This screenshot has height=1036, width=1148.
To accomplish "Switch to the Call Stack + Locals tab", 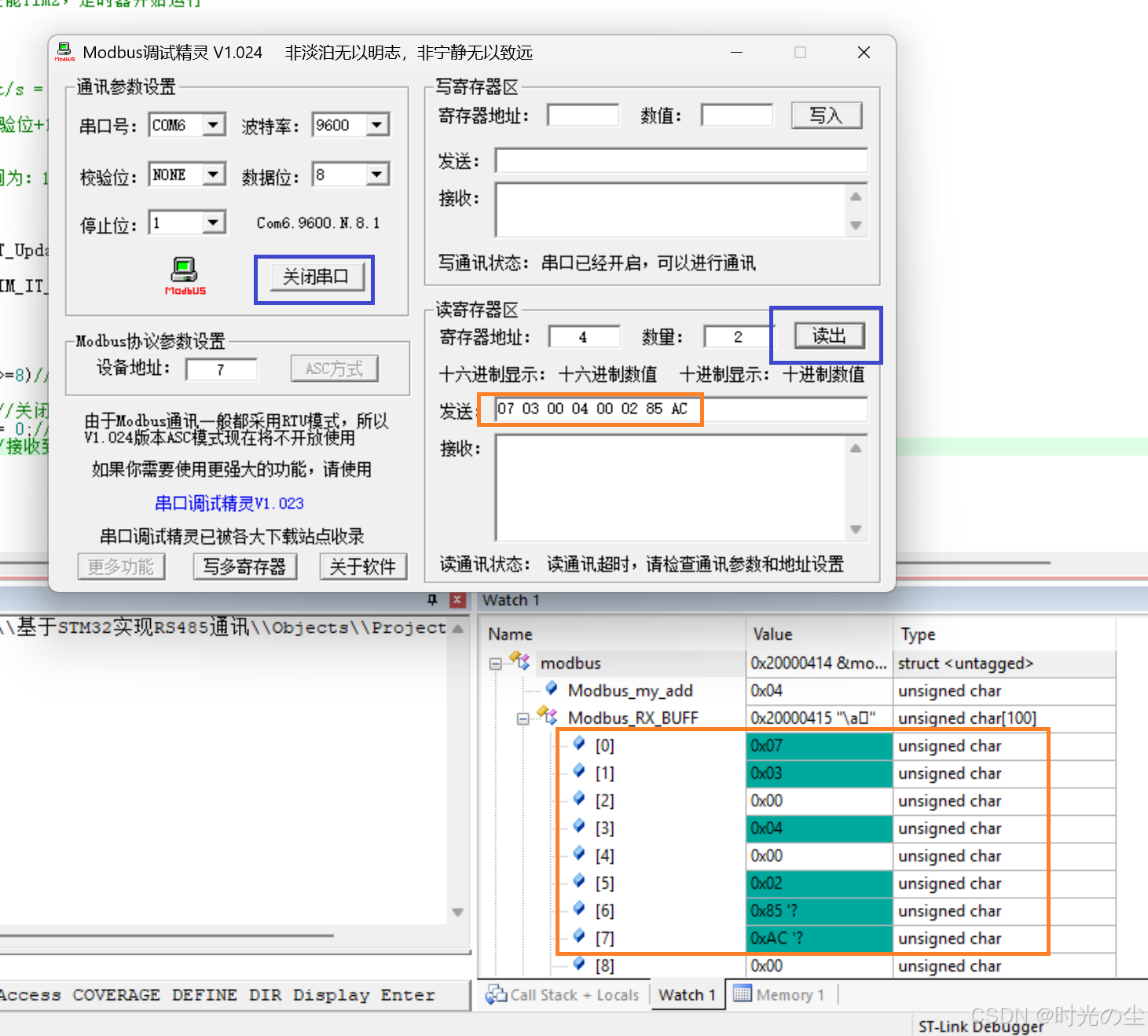I will (563, 995).
